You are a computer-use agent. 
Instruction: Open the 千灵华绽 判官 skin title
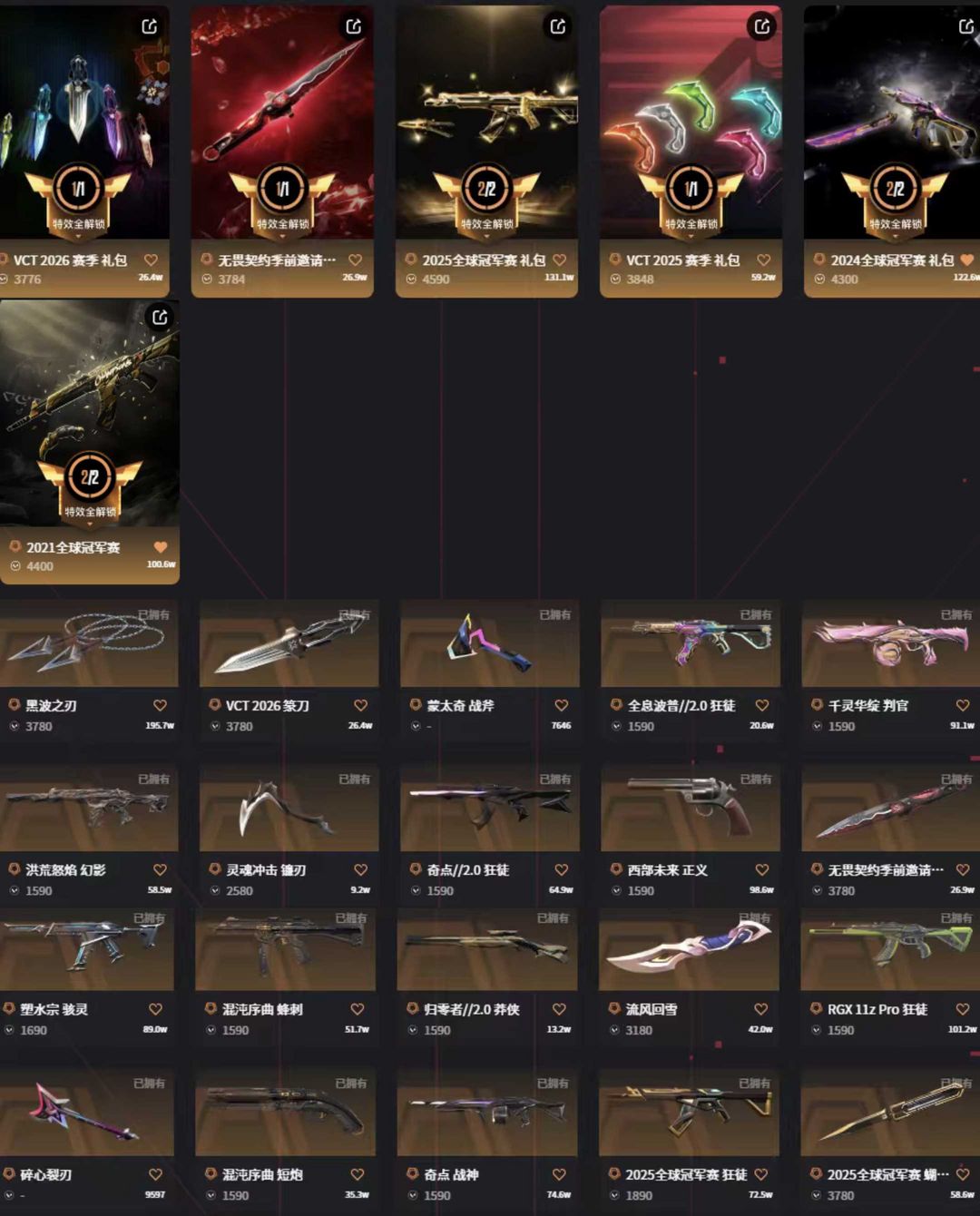click(867, 705)
